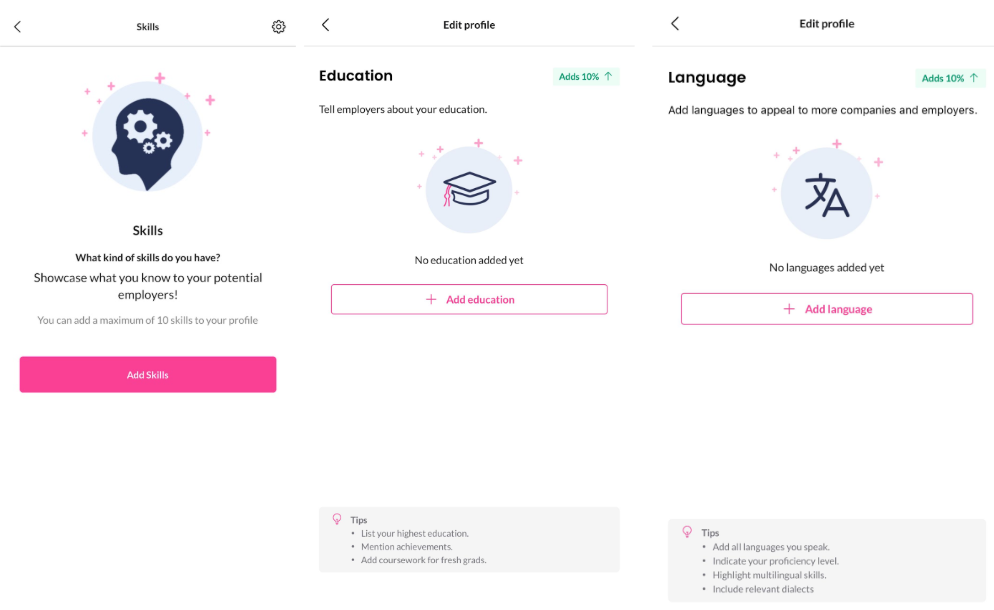Click the Education tips lightbulb icon
994x610 pixels.
coord(337,519)
